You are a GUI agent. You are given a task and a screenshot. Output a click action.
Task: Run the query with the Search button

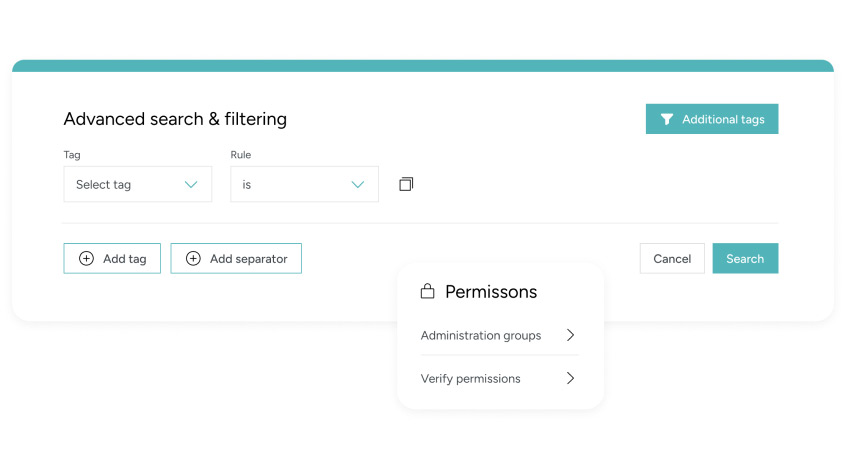tap(745, 259)
